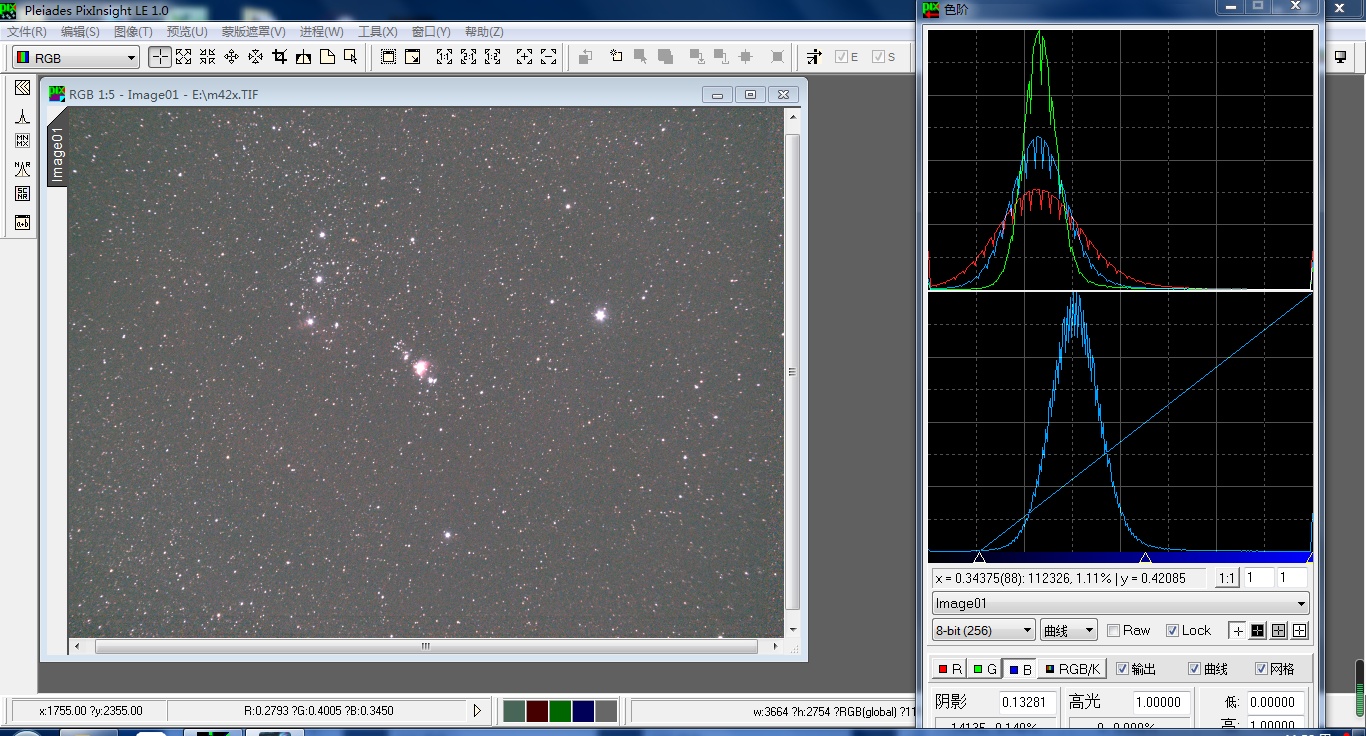Image resolution: width=1366 pixels, height=736 pixels.
Task: Click the midtones triangle marker on histogram
Action: (x=1145, y=557)
